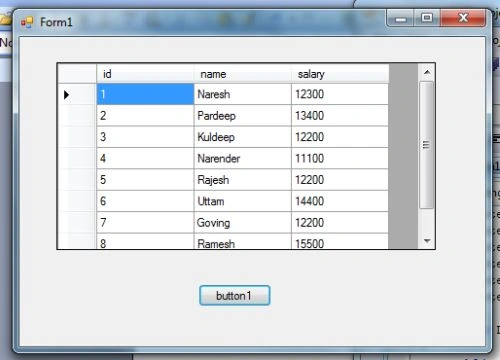Select the row header of Pardeep's row
This screenshot has width=500, height=360.
pyautogui.click(x=77, y=116)
